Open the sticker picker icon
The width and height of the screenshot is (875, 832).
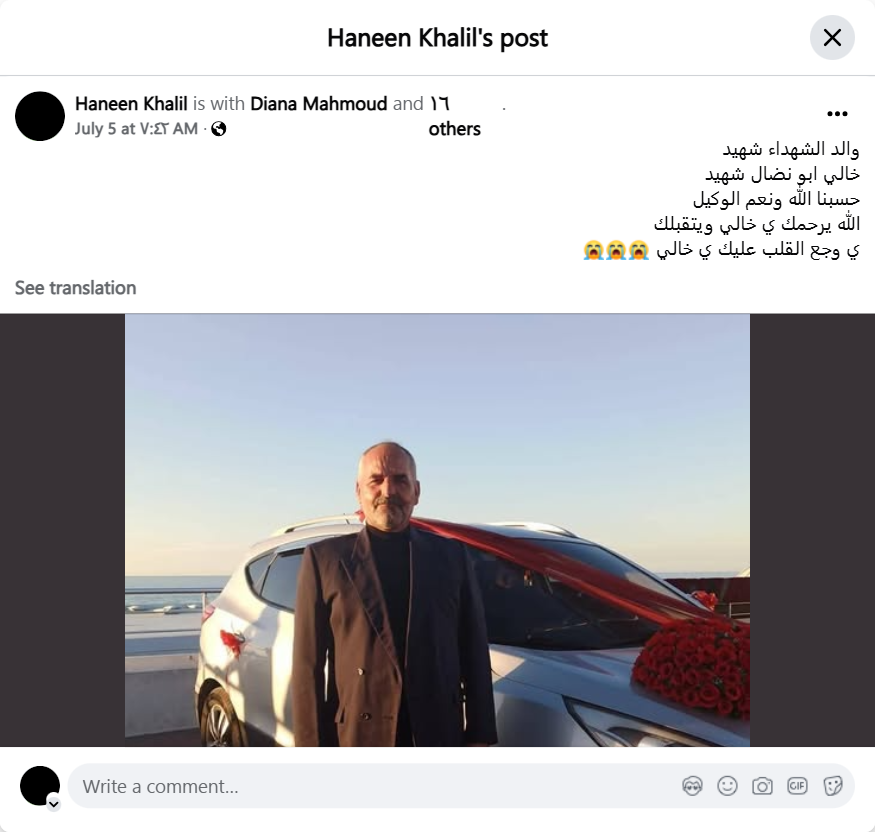(833, 786)
